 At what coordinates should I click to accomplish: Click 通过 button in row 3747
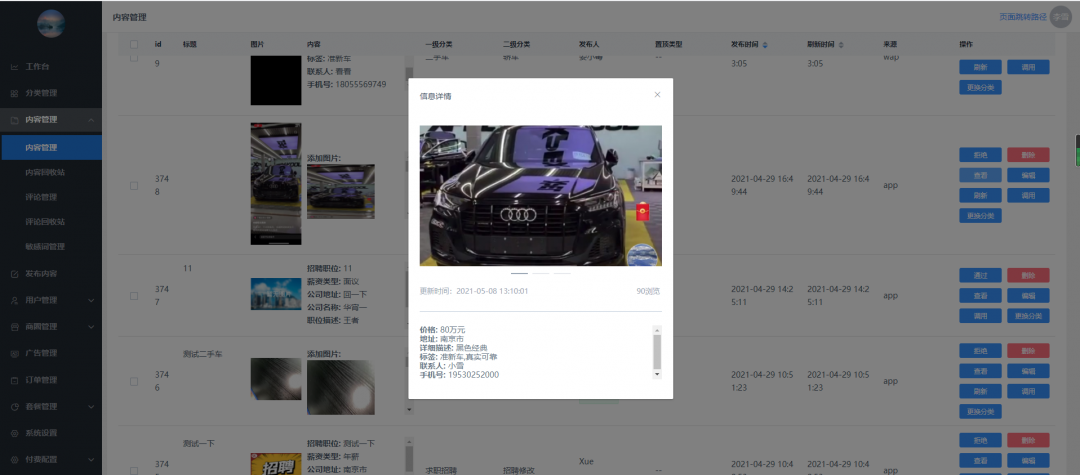[980, 275]
